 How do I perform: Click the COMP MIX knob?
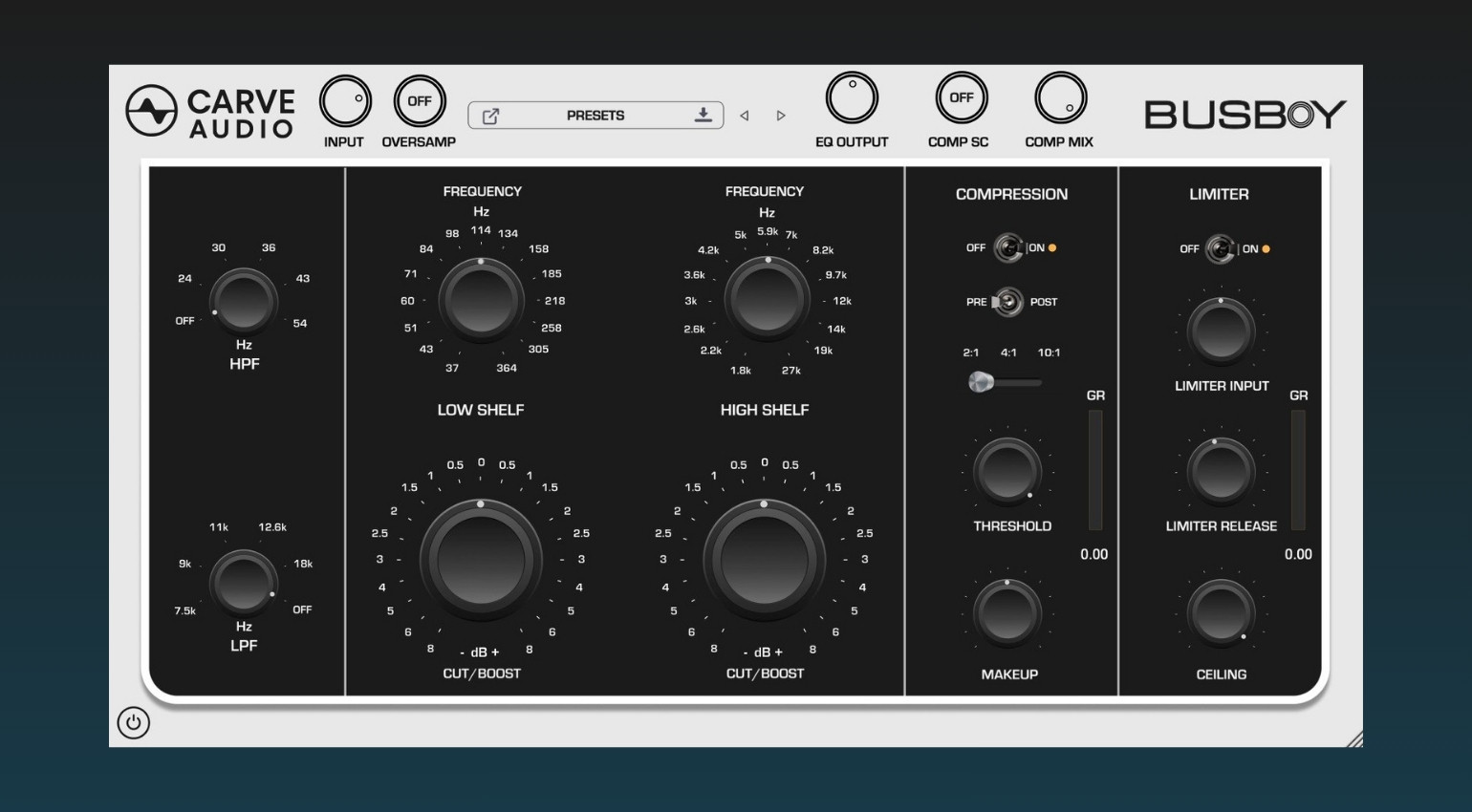(x=1059, y=99)
